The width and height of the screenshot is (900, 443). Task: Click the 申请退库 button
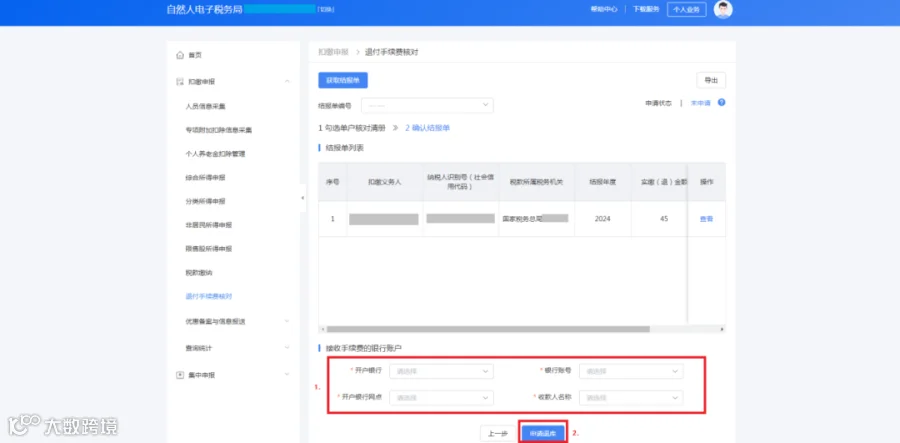[543, 434]
